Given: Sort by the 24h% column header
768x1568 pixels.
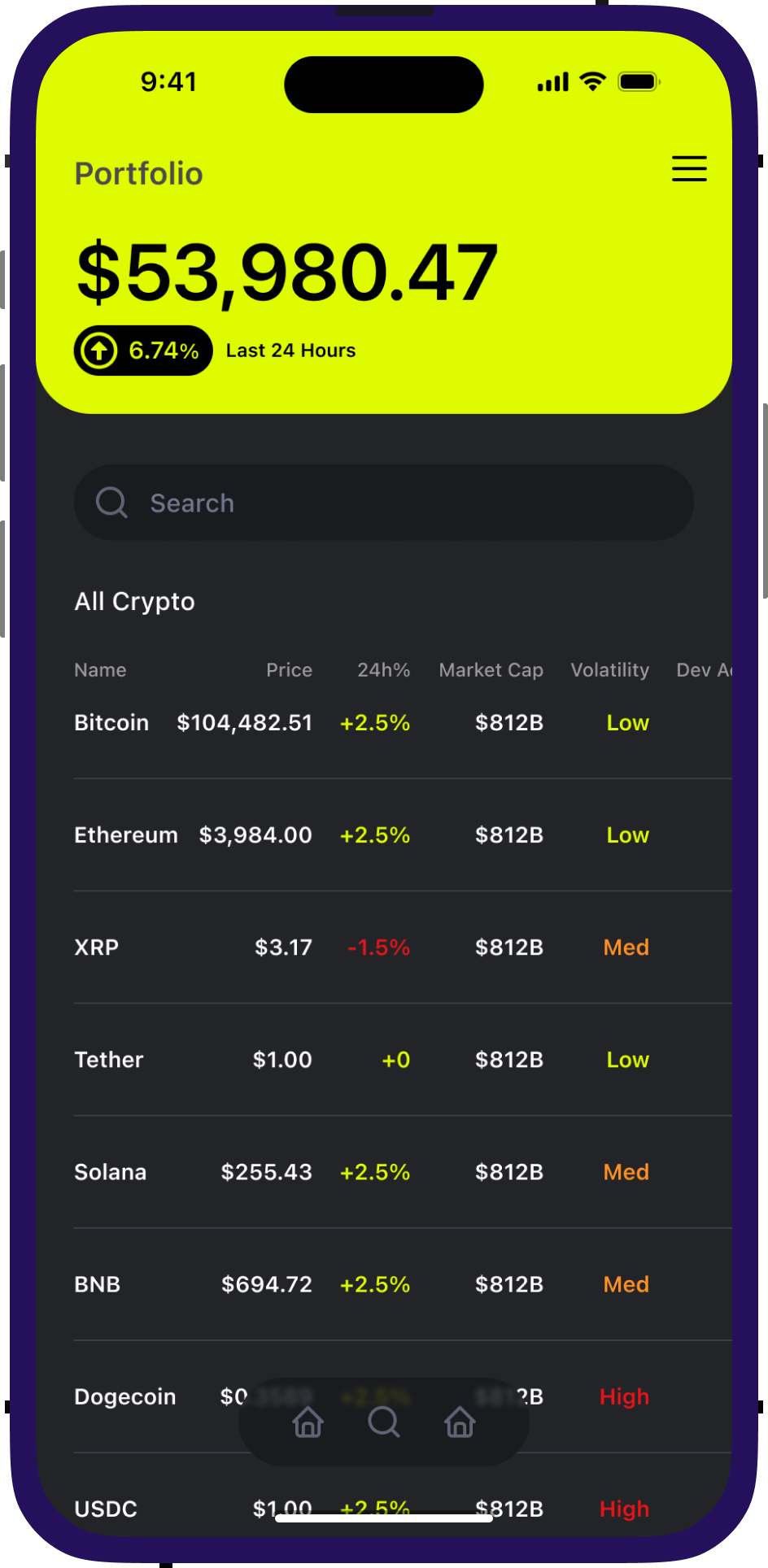Looking at the screenshot, I should 383,670.
